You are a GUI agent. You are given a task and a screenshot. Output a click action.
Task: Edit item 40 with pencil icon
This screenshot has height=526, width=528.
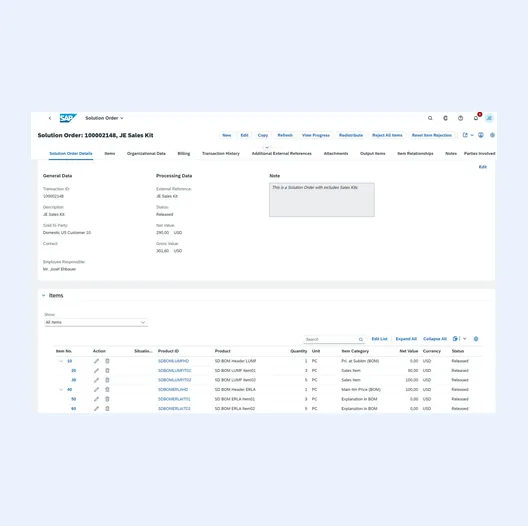pyautogui.click(x=96, y=390)
